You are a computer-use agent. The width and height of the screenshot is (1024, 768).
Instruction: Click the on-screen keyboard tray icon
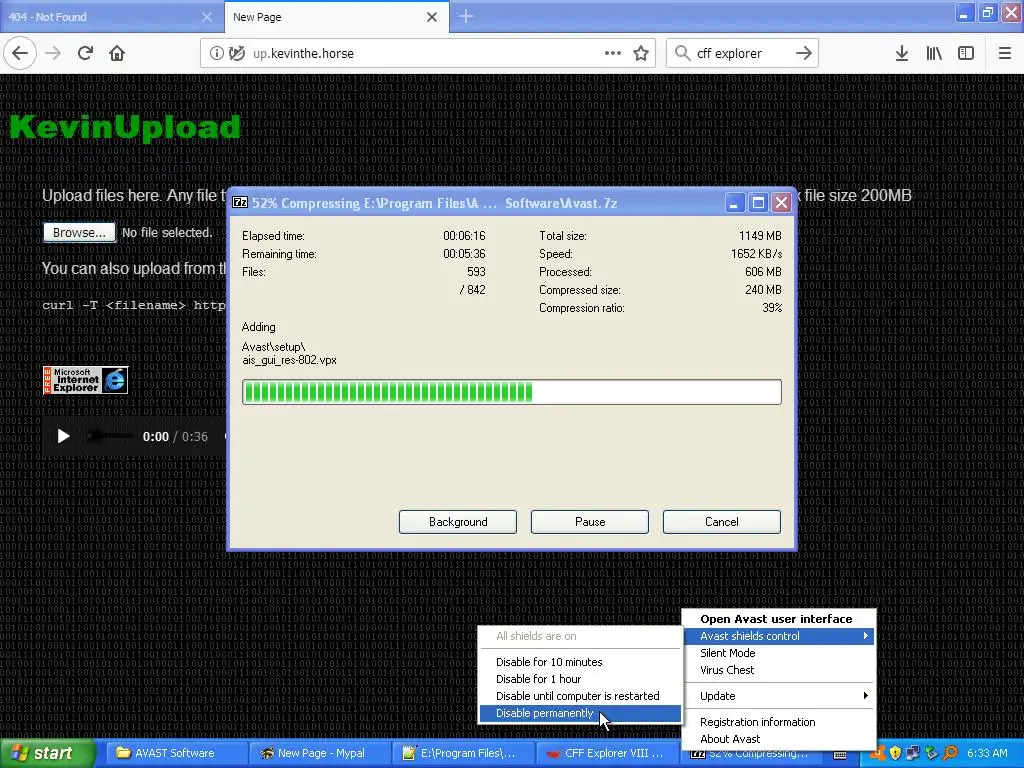840,755
